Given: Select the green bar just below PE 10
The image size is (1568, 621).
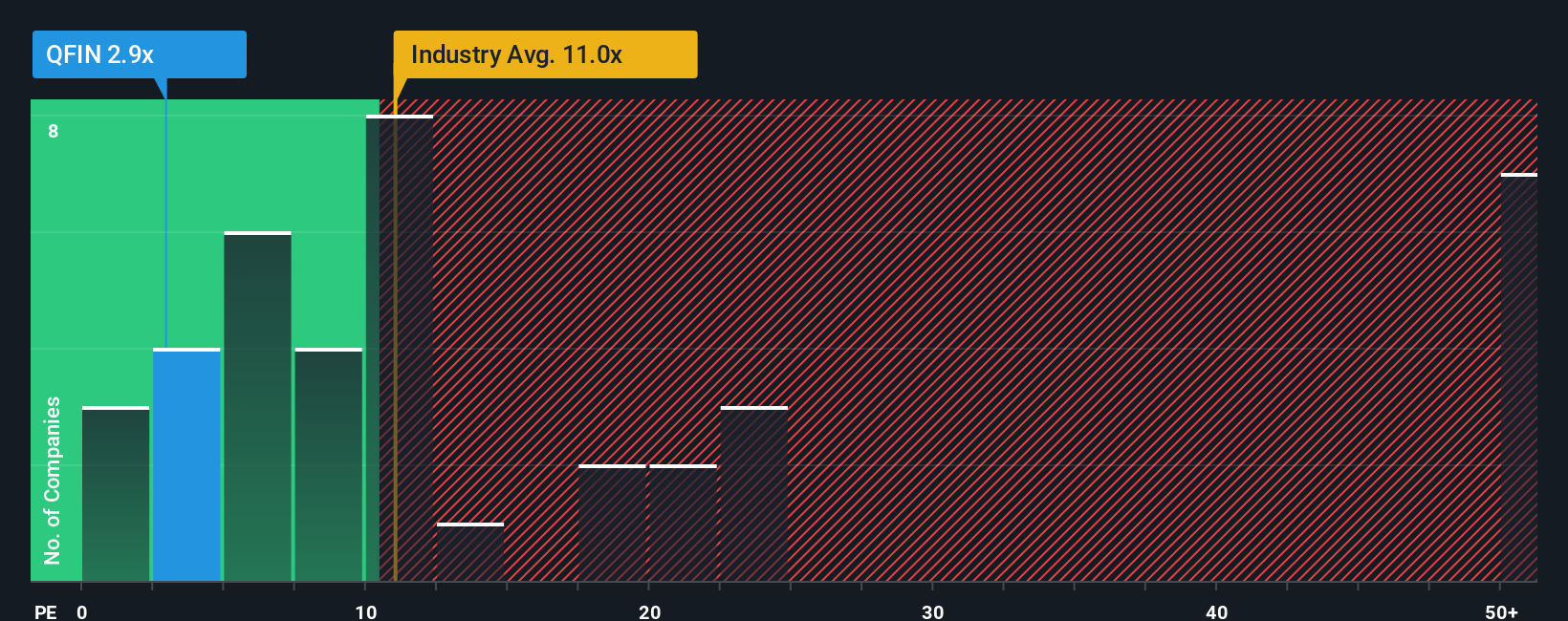Looking at the screenshot, I should click(x=329, y=464).
